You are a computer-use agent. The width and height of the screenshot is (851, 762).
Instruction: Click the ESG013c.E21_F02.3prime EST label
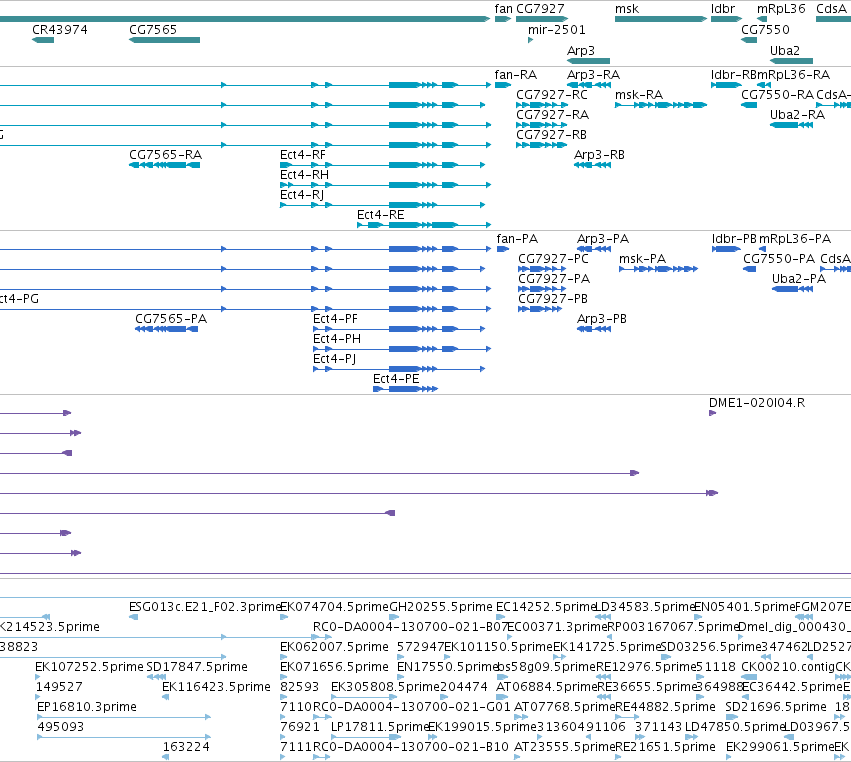click(x=205, y=607)
